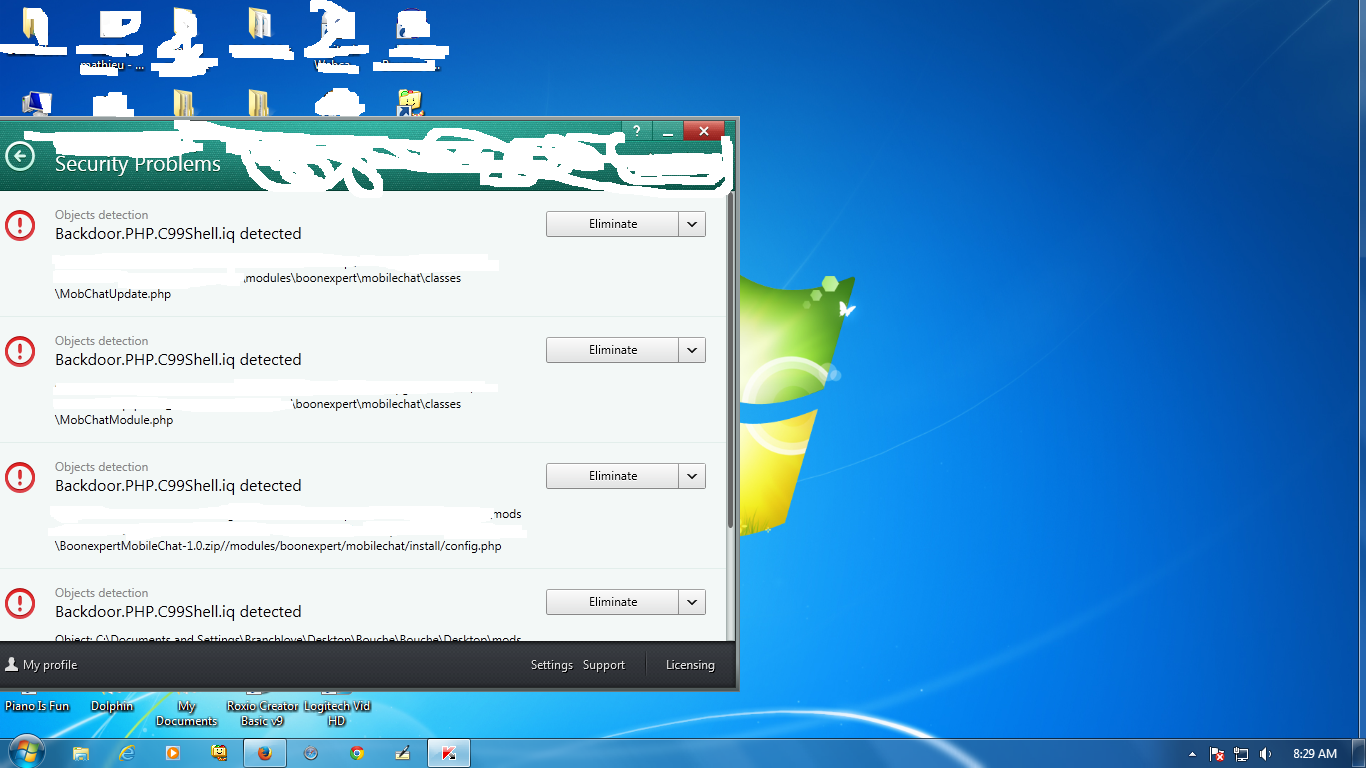Open Kaspersky from the taskbar
The height and width of the screenshot is (768, 1366).
[x=449, y=753]
